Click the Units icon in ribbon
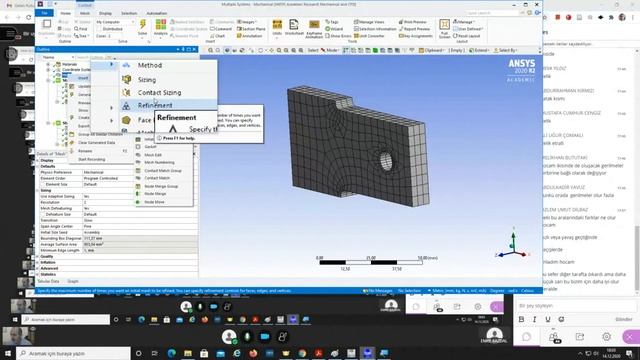Viewport: 640px width, 360px height. pos(277,24)
